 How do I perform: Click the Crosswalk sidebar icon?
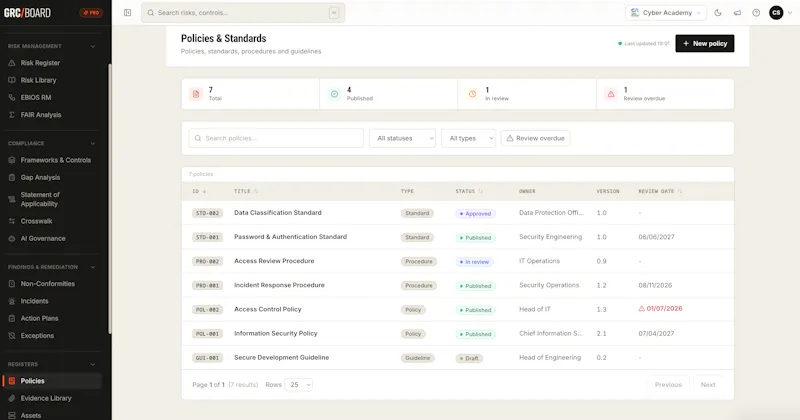(12, 221)
